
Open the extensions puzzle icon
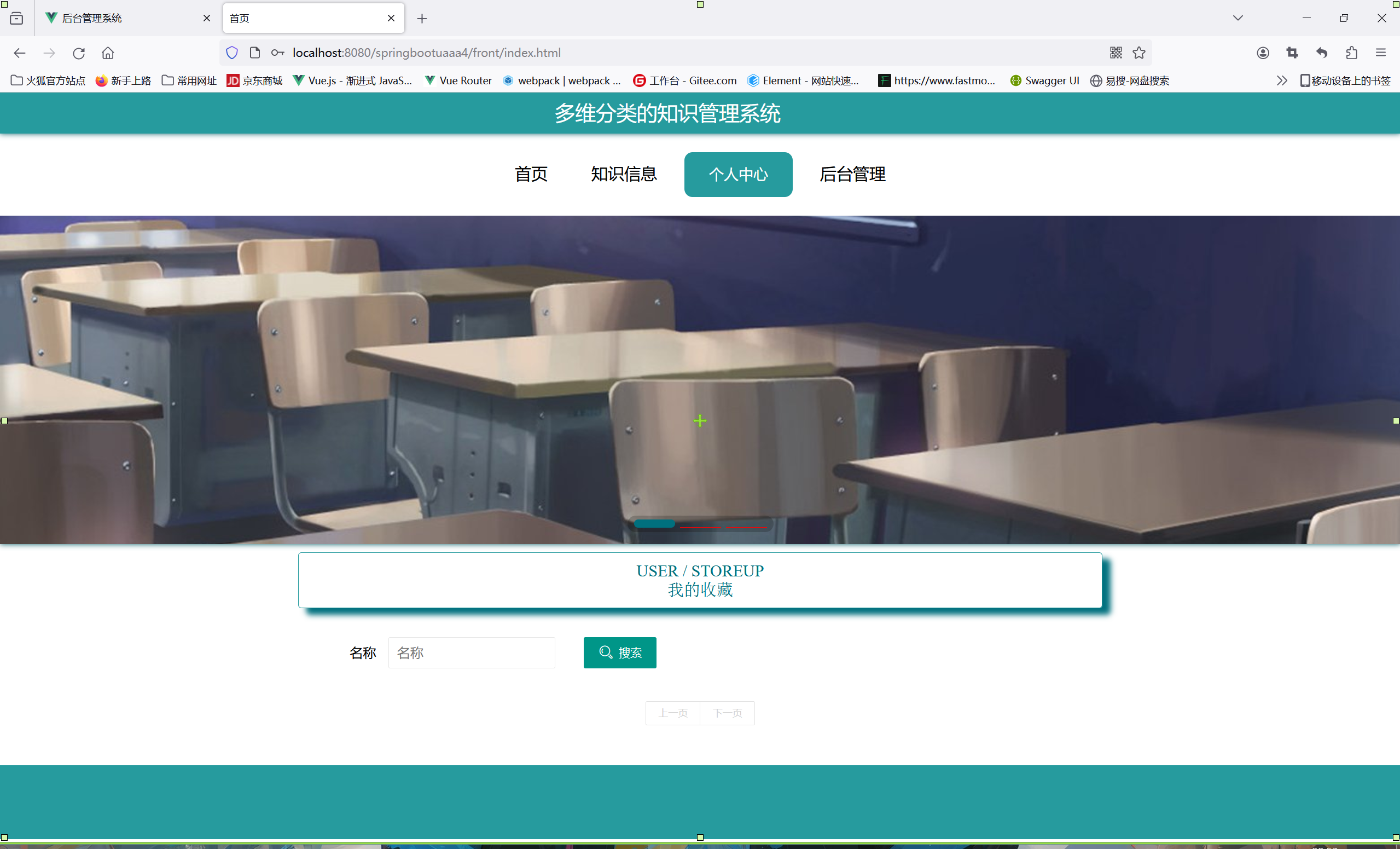(1351, 53)
